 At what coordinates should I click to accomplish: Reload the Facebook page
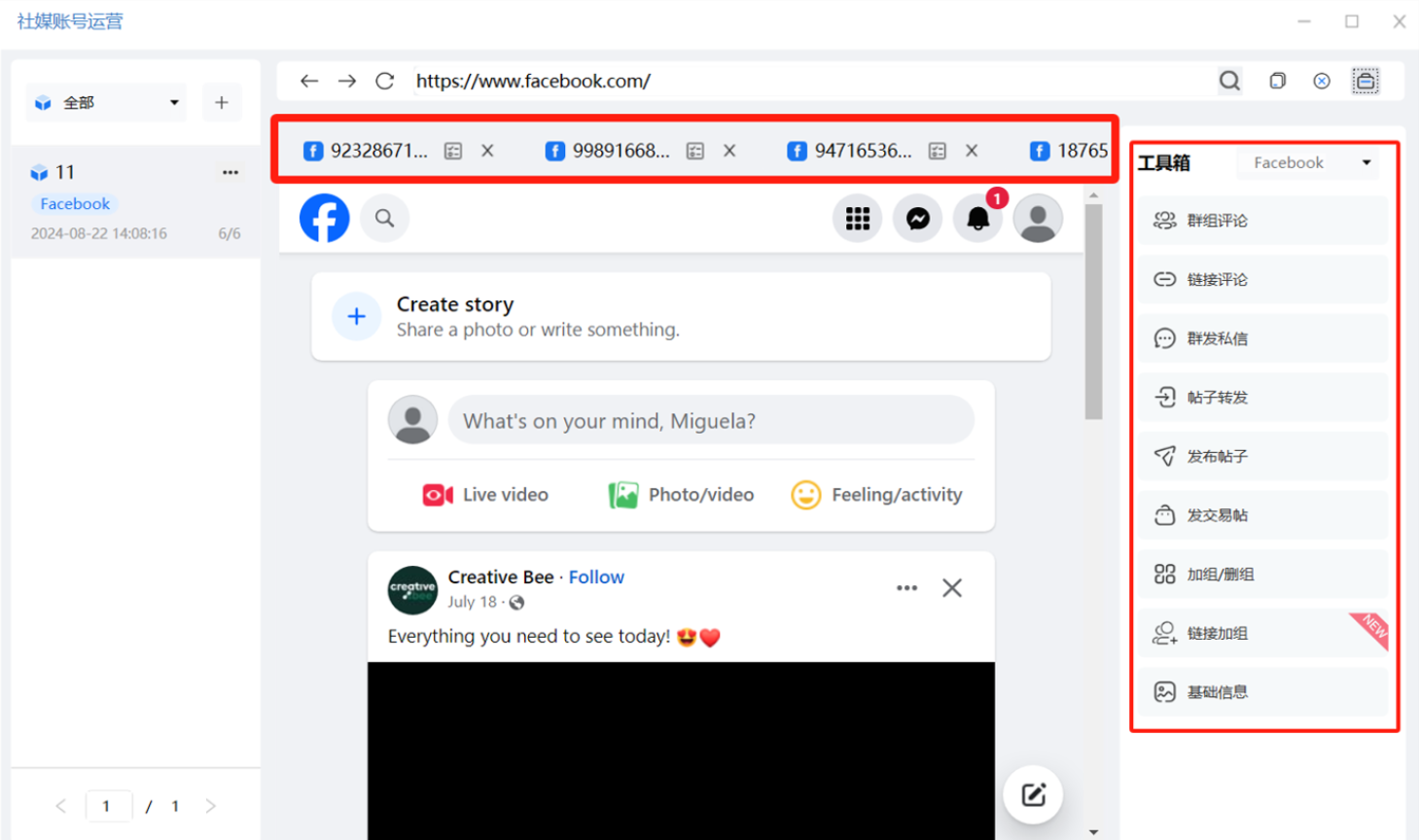point(385,81)
